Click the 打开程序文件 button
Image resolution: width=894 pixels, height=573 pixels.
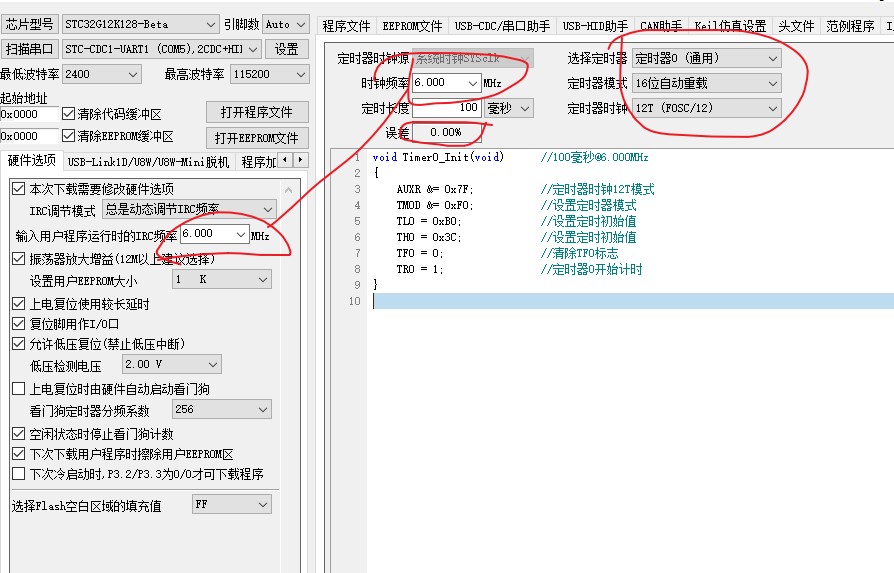[x=257, y=112]
